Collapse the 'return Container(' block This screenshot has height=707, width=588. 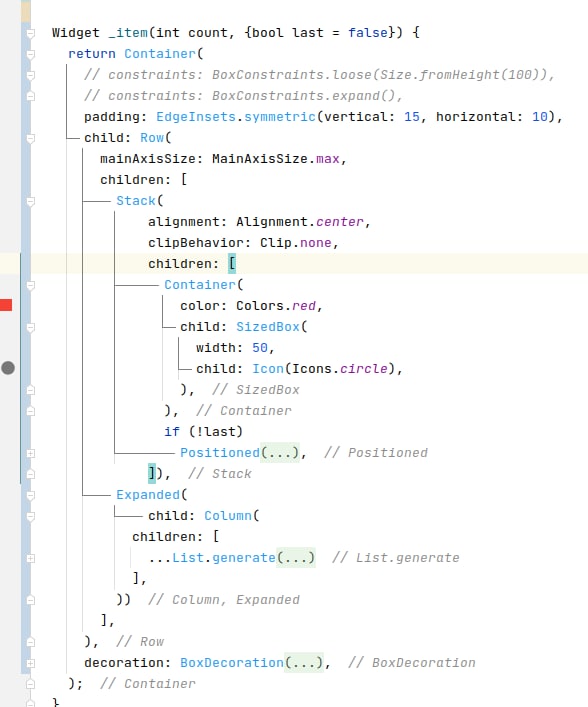tap(30, 55)
